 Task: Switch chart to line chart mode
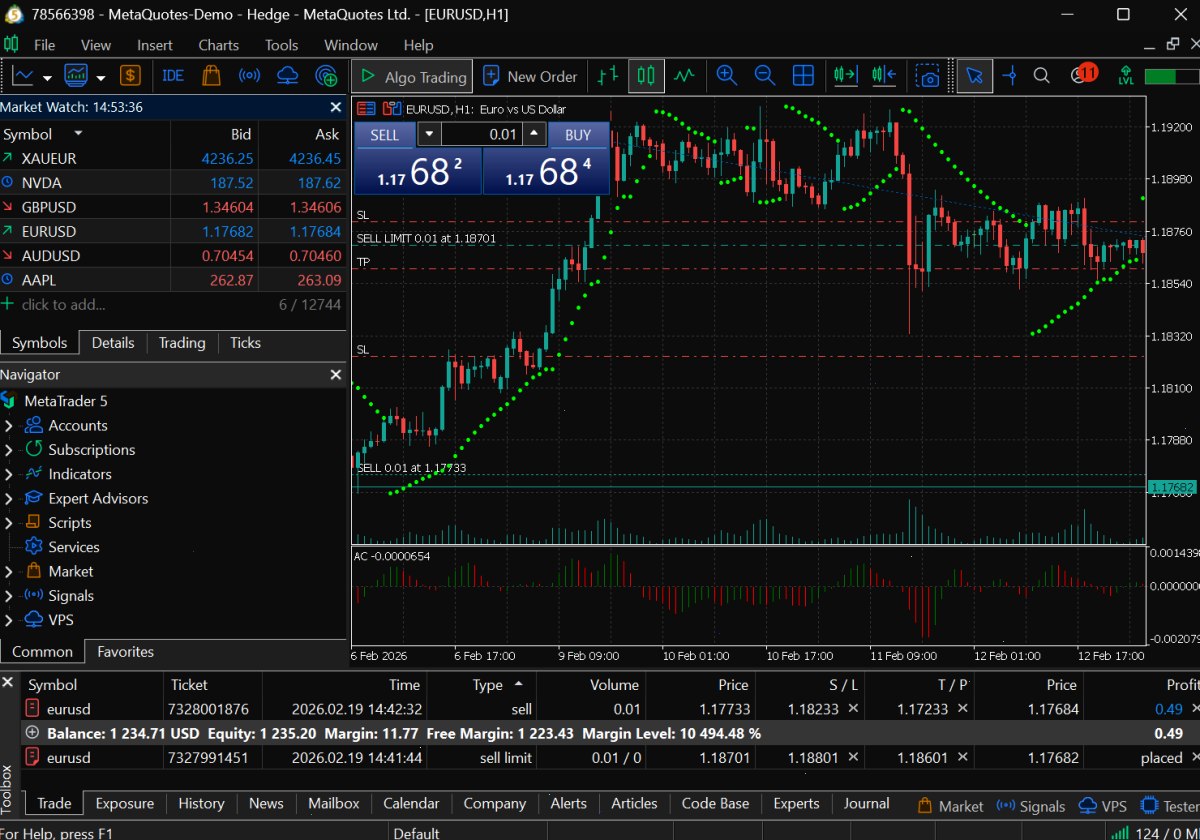click(x=684, y=76)
